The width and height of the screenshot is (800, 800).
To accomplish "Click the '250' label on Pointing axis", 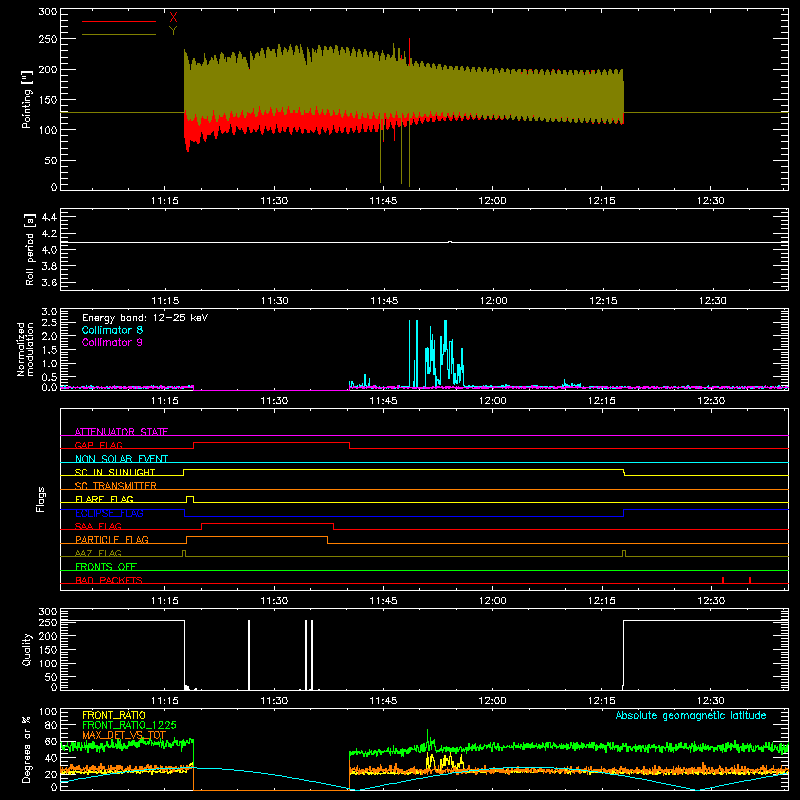I will pyautogui.click(x=47, y=39).
